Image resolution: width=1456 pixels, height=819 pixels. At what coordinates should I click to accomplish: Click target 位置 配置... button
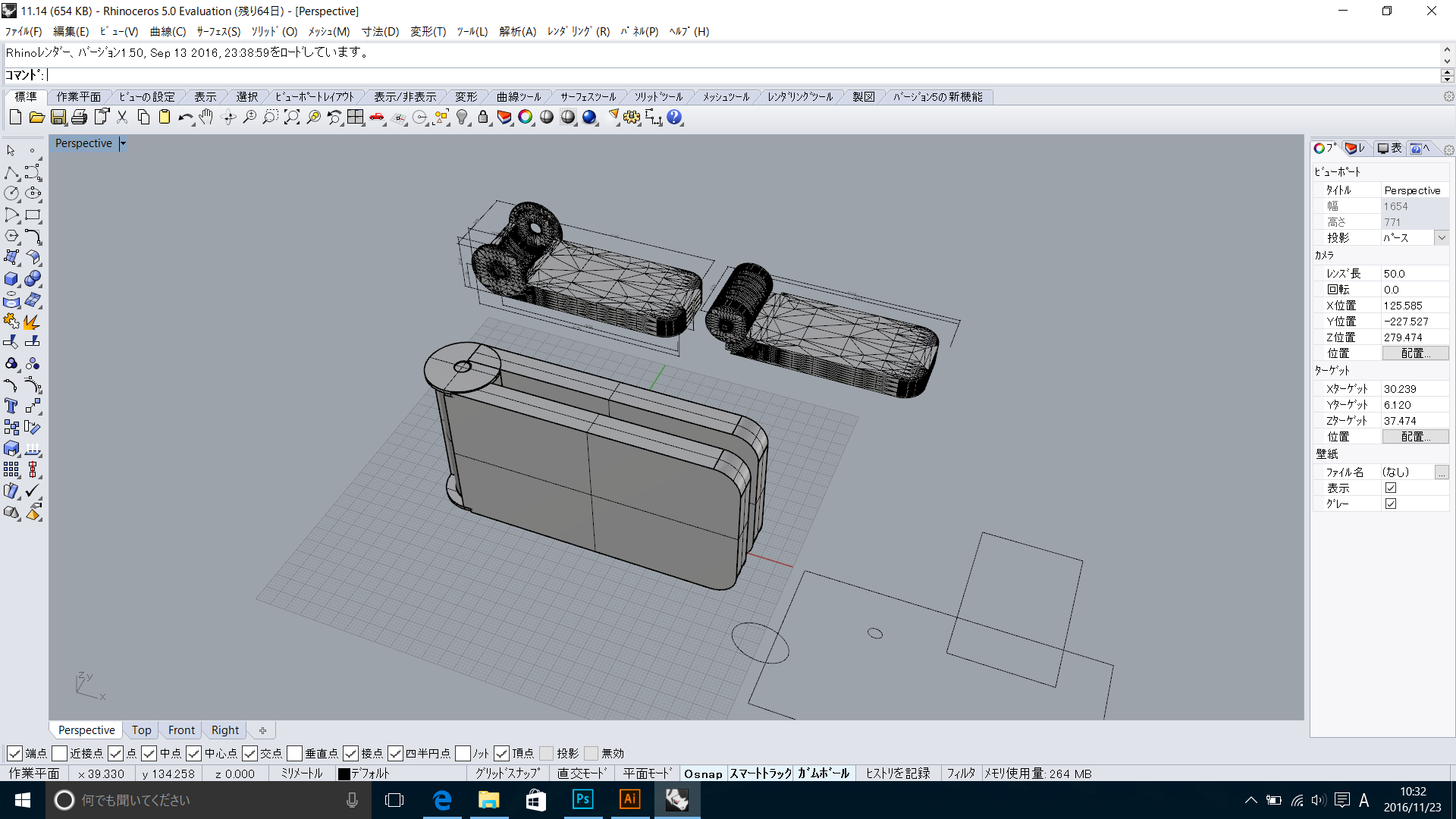point(1415,436)
